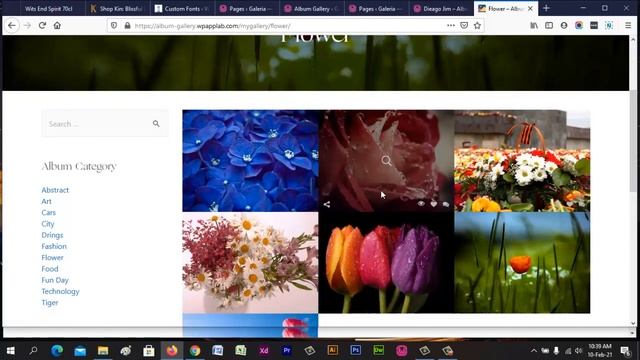Like the rose photo with heart icon
The height and width of the screenshot is (360, 640).
click(433, 204)
